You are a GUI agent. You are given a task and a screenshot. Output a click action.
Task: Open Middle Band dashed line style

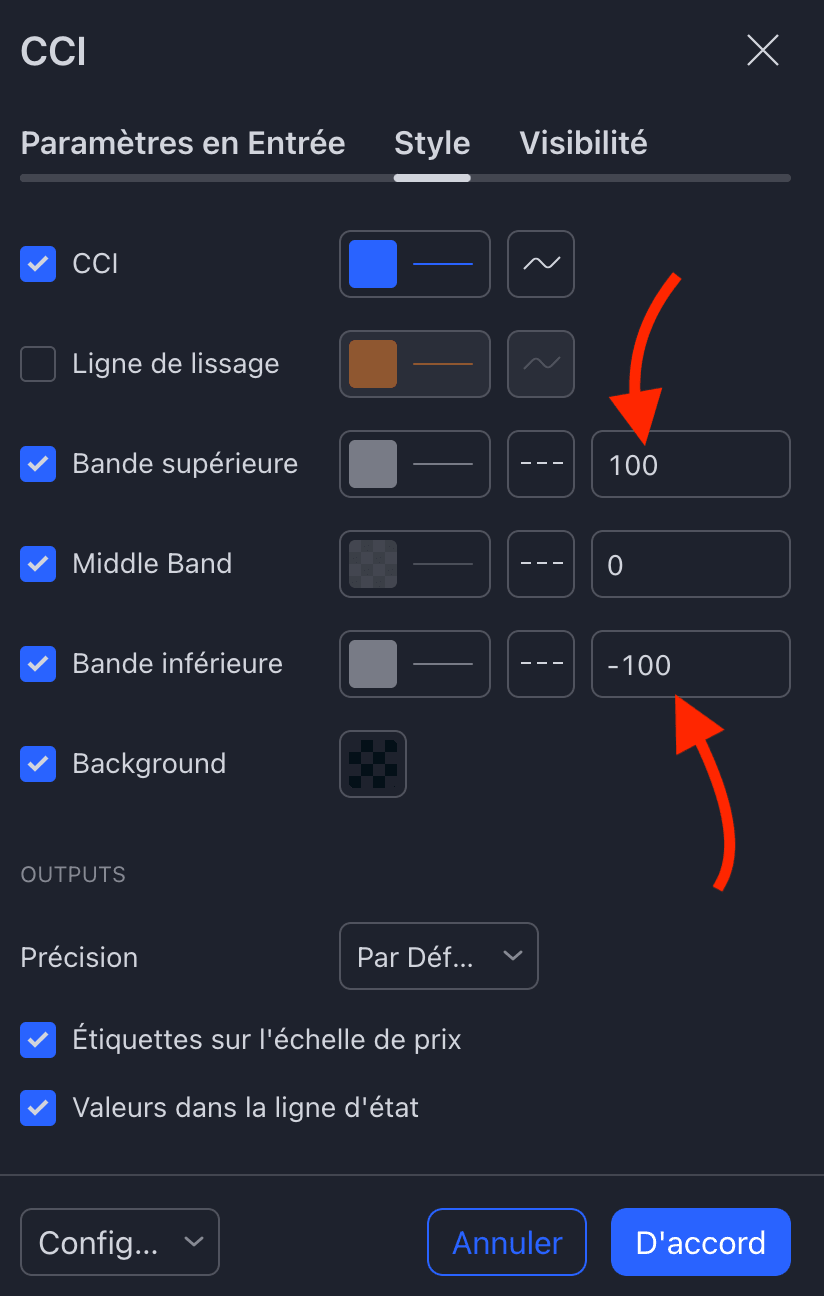click(x=541, y=564)
